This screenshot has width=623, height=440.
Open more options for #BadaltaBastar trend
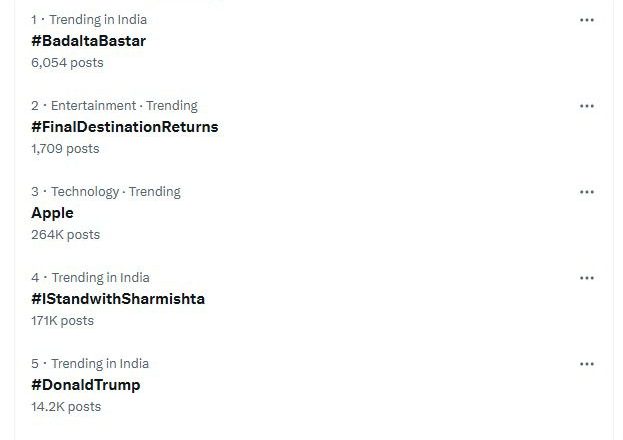(x=587, y=20)
